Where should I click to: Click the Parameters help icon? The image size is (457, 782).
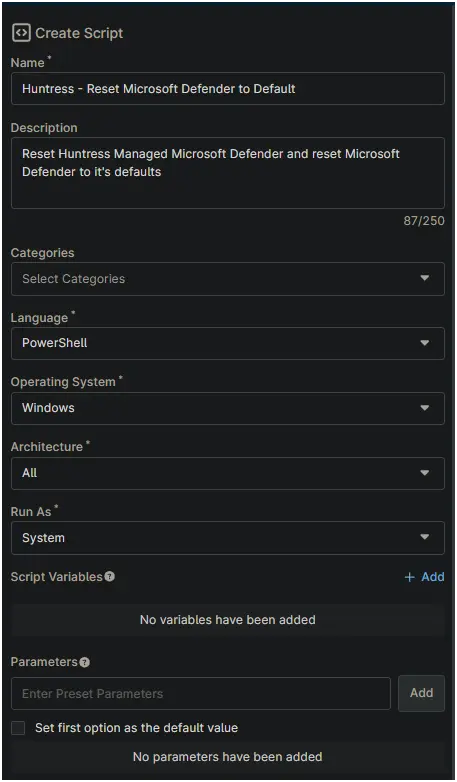tap(85, 662)
